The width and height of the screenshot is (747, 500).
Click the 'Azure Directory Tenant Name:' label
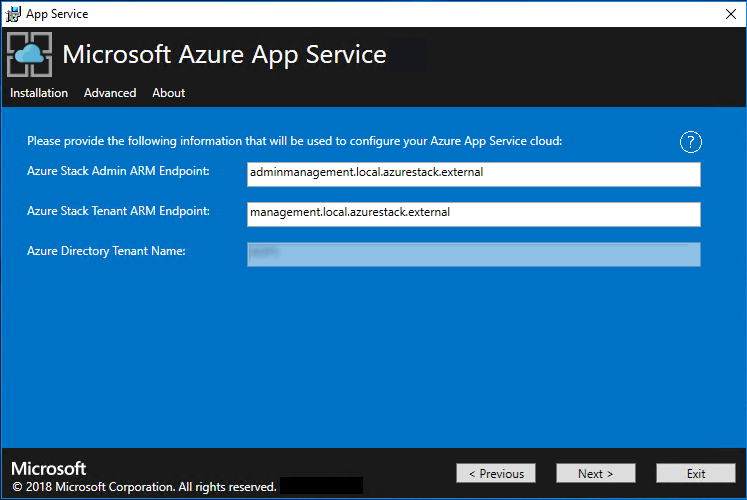[x=106, y=251]
